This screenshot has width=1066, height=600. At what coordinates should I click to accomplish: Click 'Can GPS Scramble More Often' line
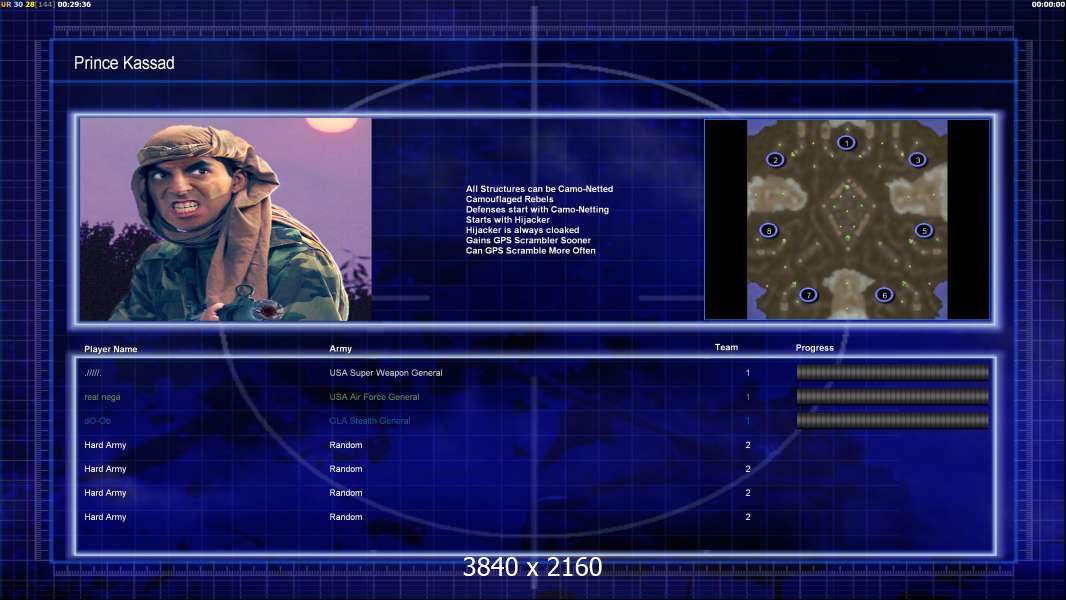pyautogui.click(x=530, y=250)
